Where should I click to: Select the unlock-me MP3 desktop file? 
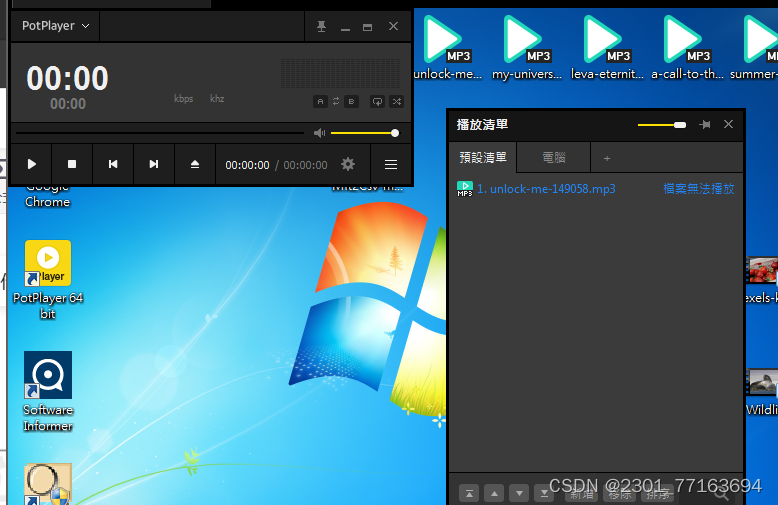coord(448,48)
